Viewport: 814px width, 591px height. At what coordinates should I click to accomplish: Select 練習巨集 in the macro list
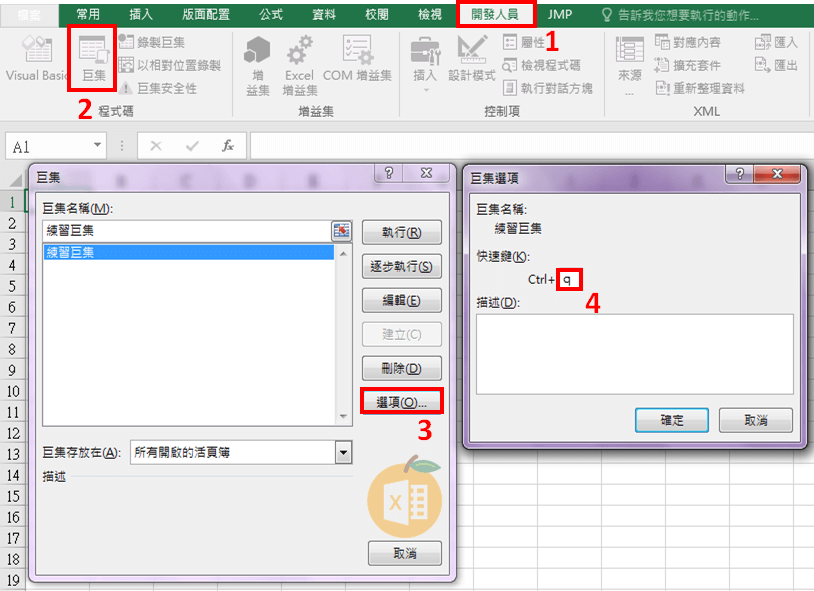click(x=188, y=252)
